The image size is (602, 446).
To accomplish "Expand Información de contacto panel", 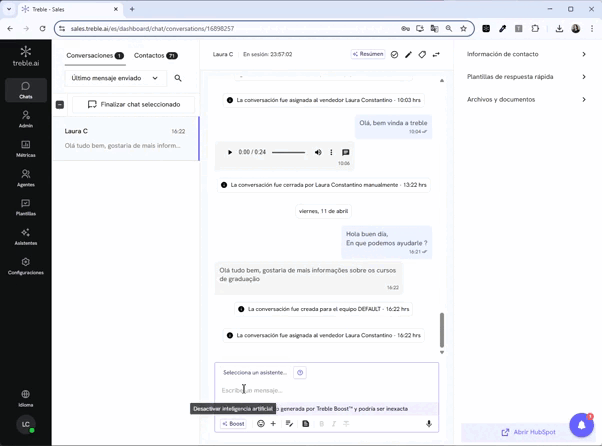I will point(526,54).
